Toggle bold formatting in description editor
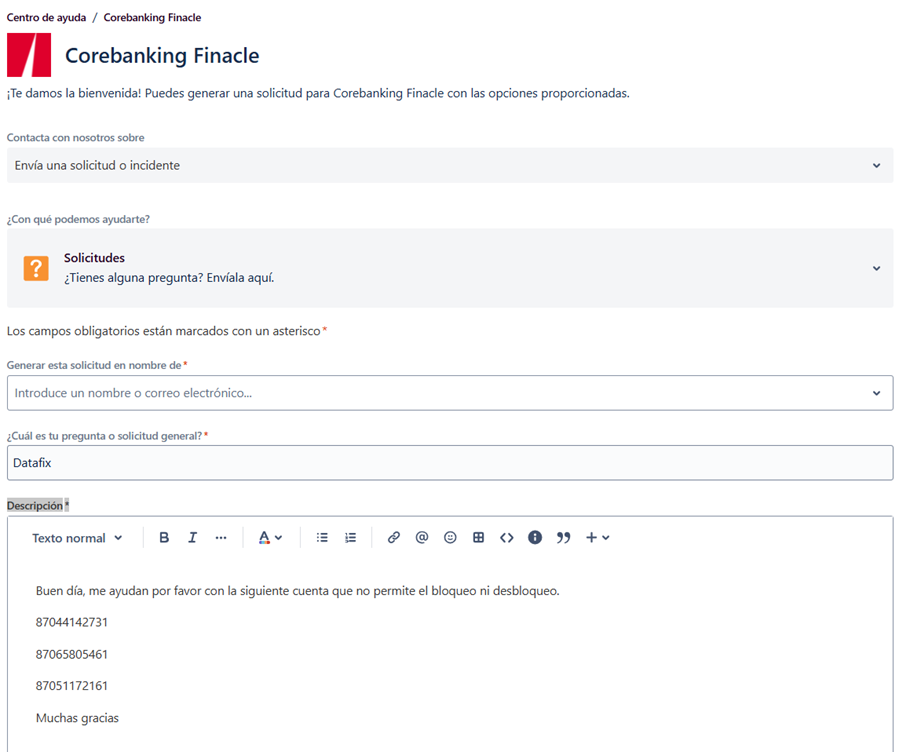 (164, 538)
